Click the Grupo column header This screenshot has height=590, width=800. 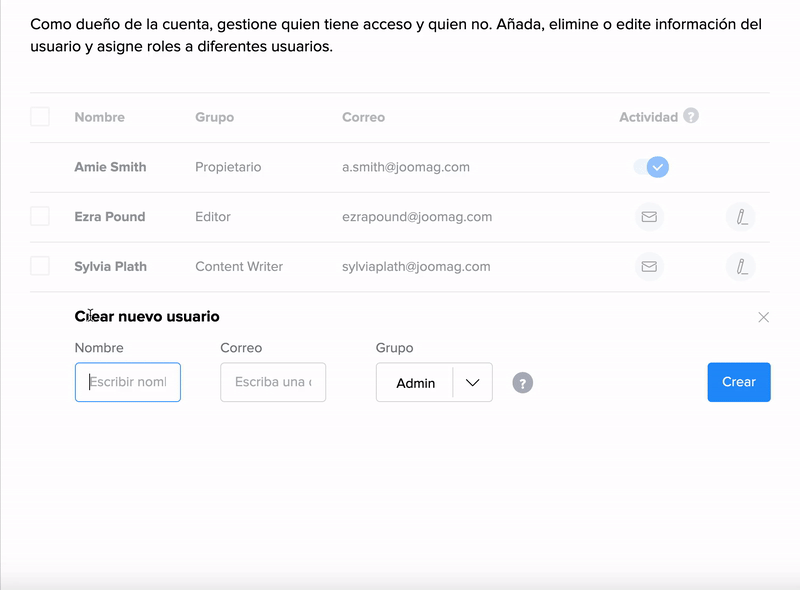pyautogui.click(x=214, y=117)
